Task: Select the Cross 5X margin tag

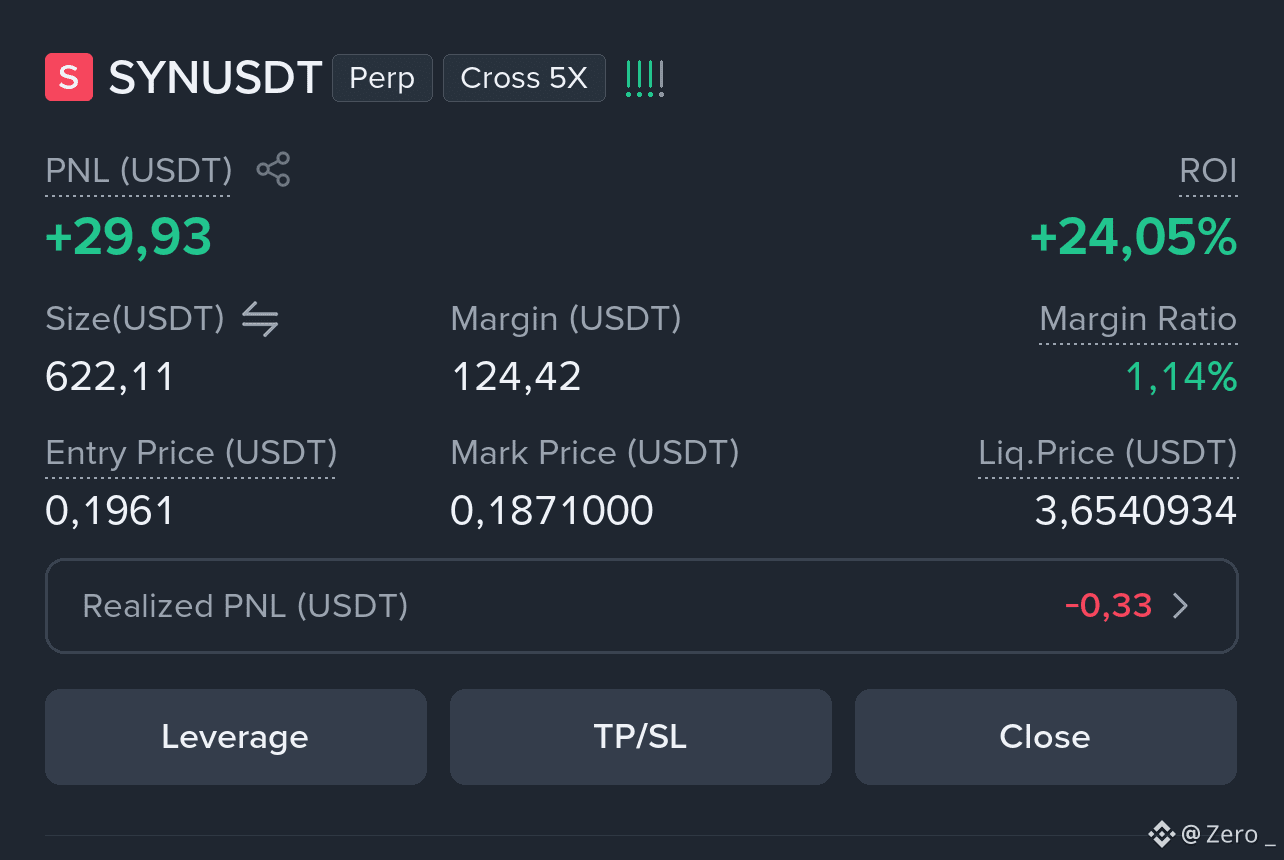Action: pyautogui.click(x=524, y=78)
